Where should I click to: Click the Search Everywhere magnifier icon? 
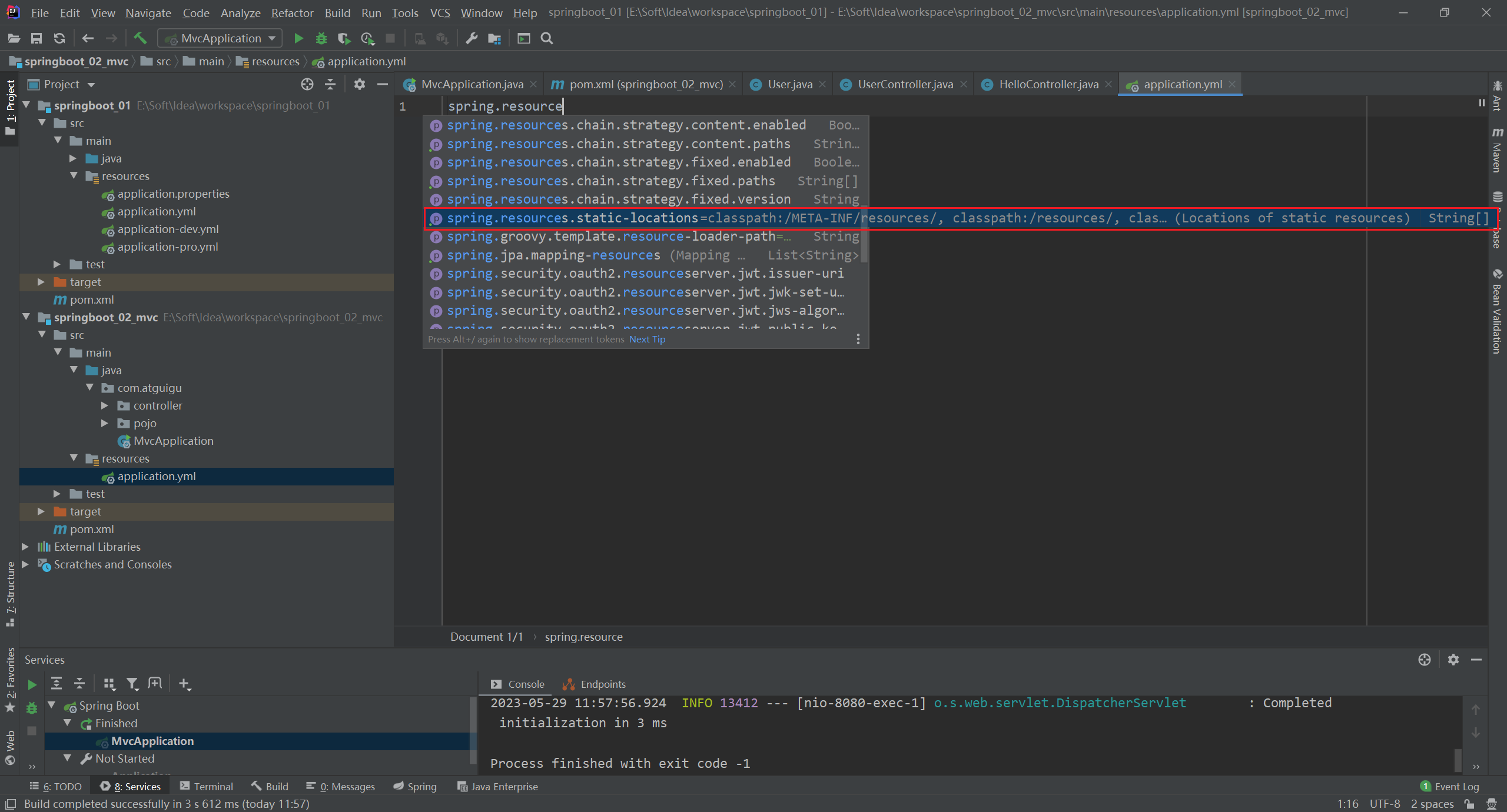click(x=547, y=38)
